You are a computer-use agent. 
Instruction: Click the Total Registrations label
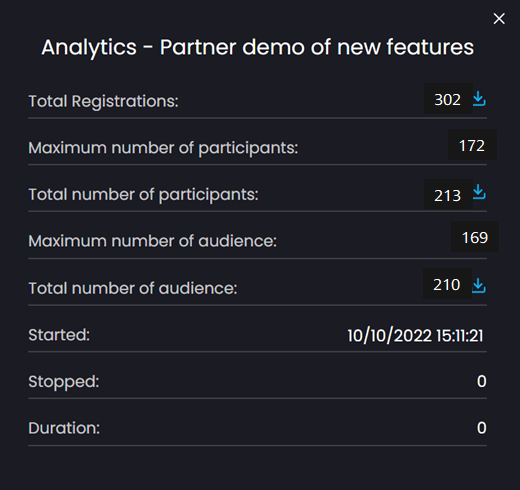coord(104,101)
